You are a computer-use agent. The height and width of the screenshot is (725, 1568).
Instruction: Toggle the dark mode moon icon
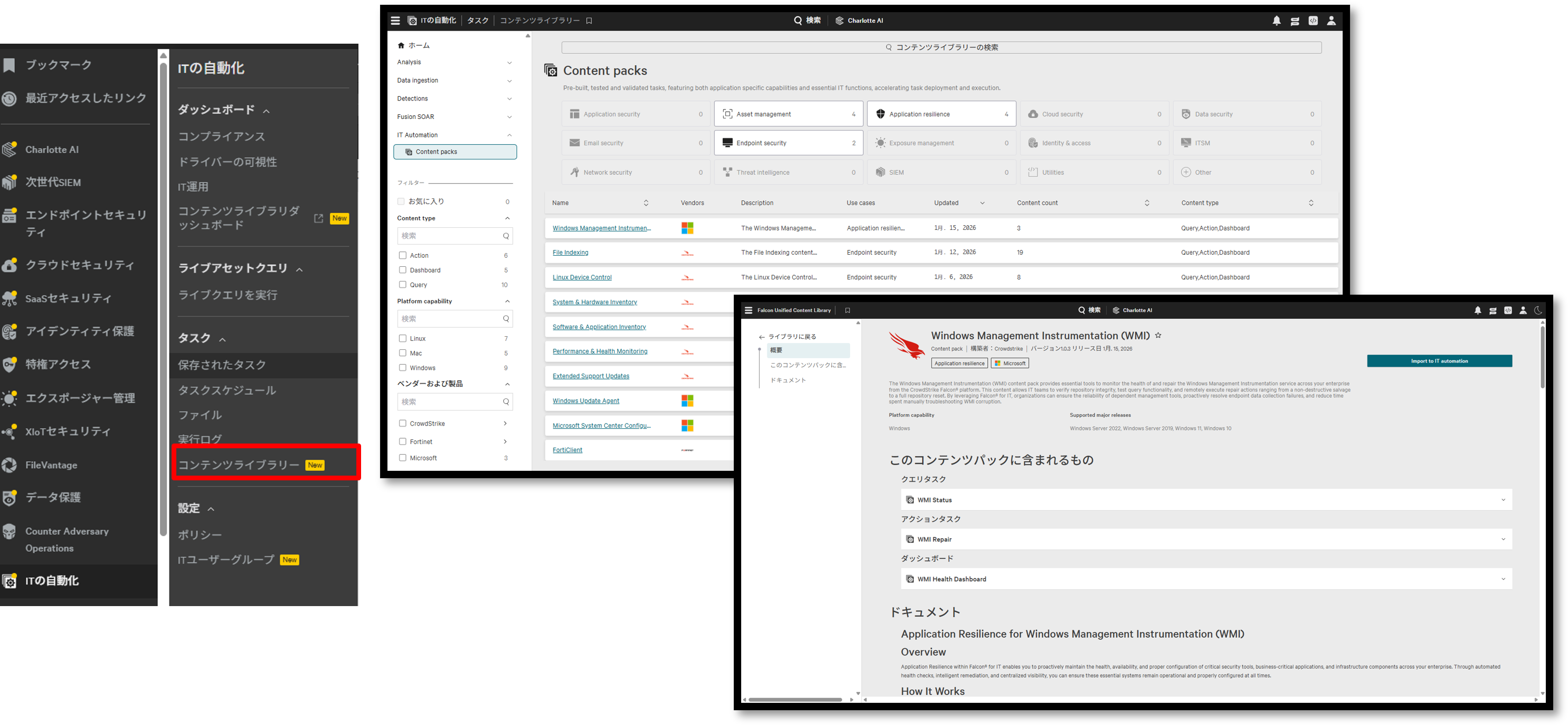point(1537,310)
